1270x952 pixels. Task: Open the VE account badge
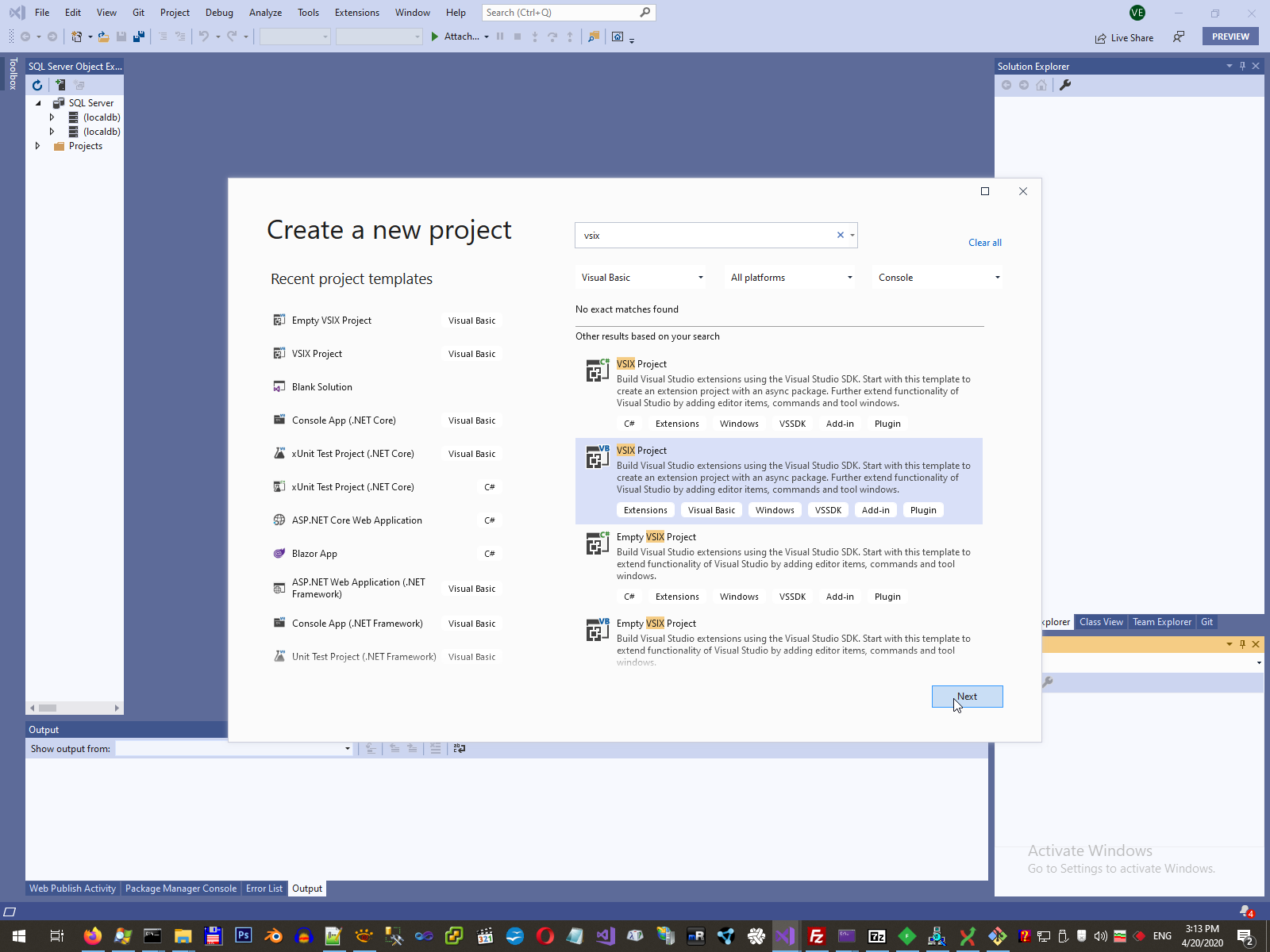click(1137, 13)
